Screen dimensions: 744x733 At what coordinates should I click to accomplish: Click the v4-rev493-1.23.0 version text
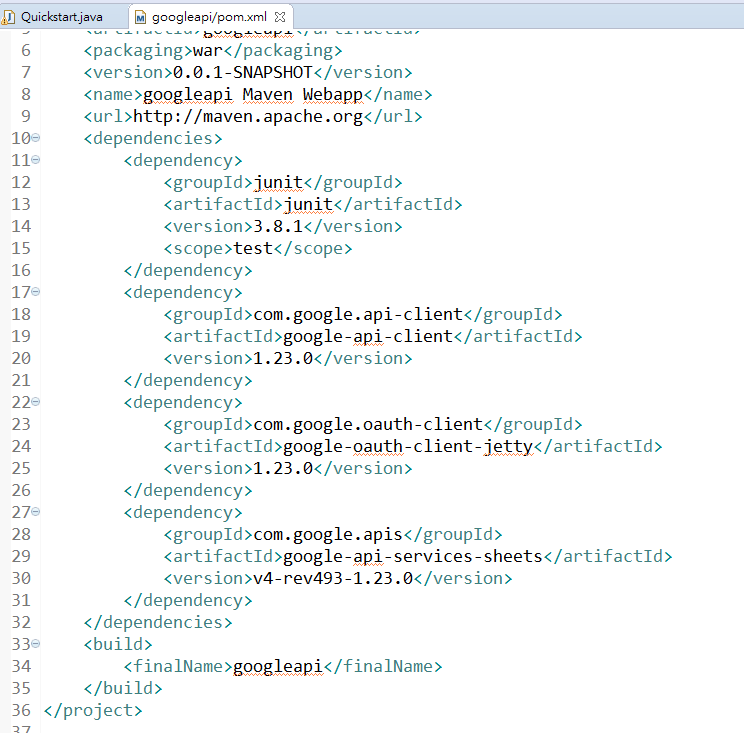(333, 578)
